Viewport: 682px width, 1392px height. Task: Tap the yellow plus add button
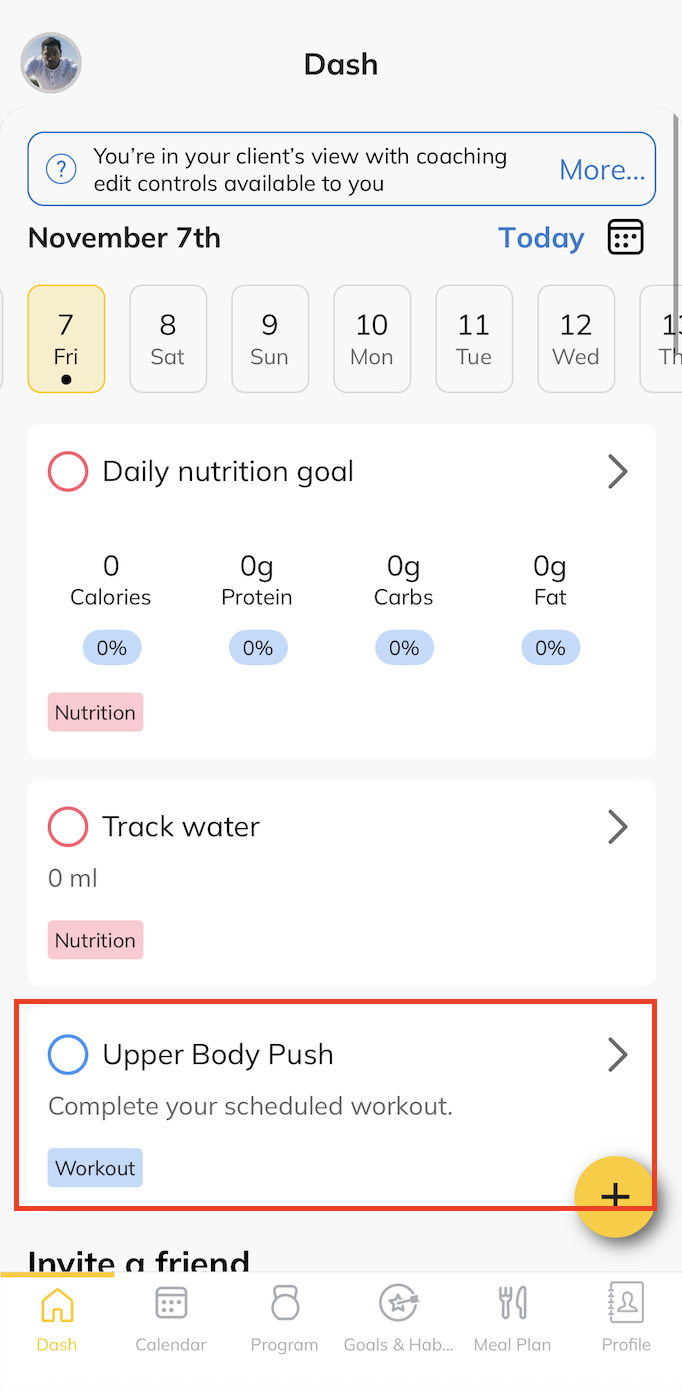(x=615, y=1196)
